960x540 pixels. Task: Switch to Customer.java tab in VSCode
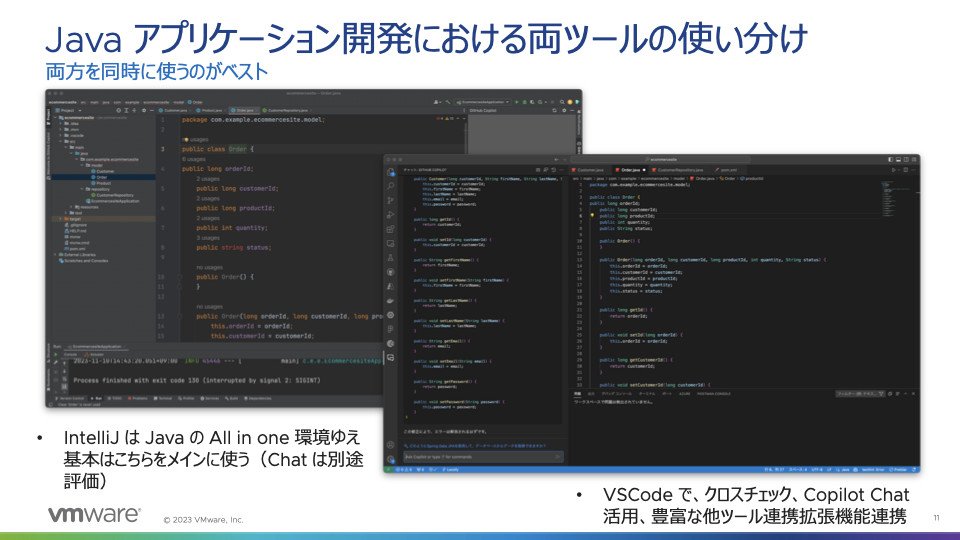point(590,170)
